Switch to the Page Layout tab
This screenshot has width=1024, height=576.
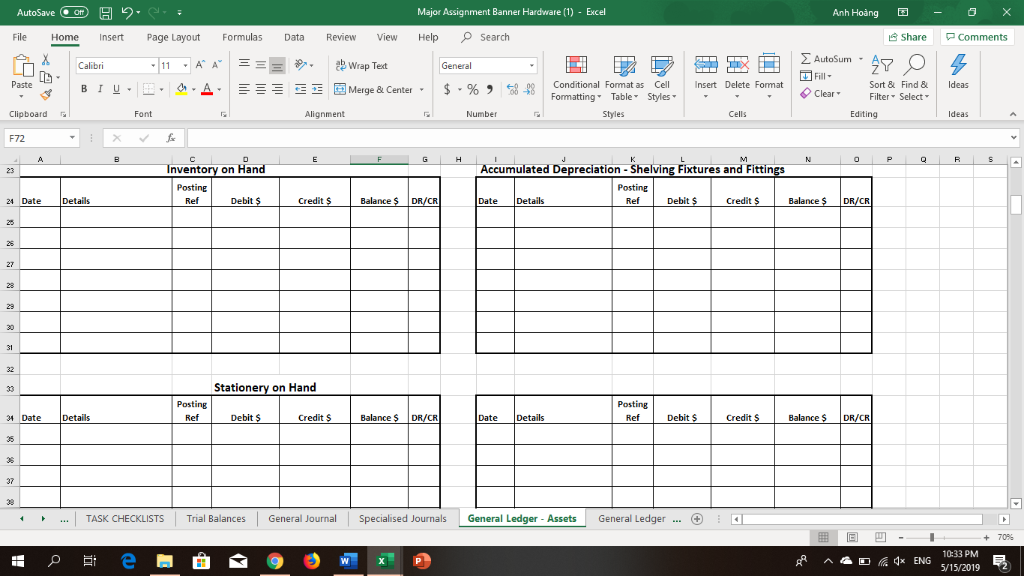[173, 37]
